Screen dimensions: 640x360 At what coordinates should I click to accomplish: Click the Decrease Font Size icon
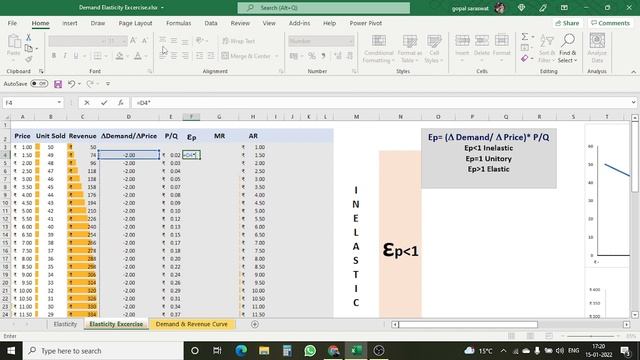click(144, 41)
